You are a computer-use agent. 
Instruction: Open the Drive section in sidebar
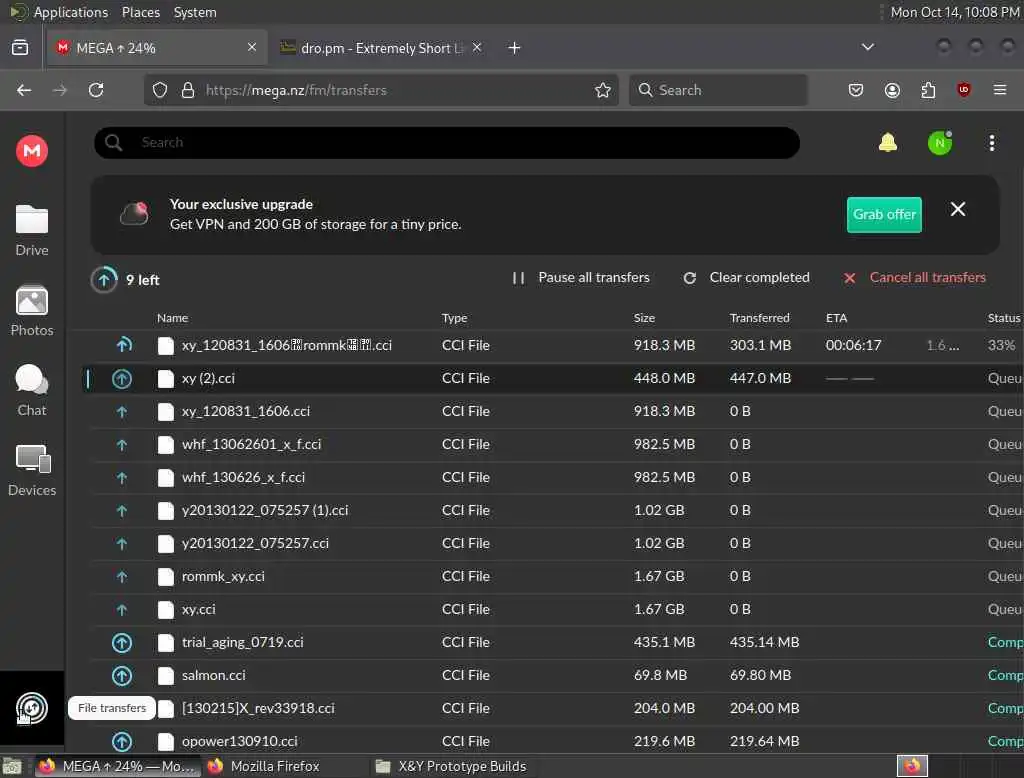coord(31,231)
